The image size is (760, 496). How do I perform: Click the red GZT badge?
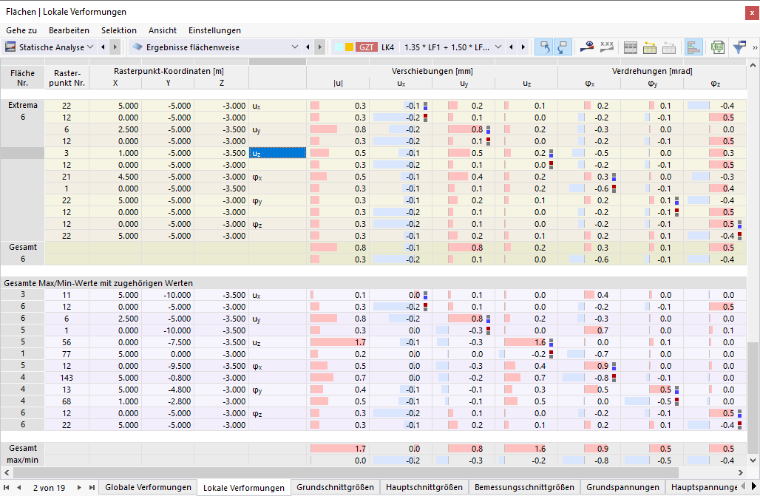tap(366, 47)
